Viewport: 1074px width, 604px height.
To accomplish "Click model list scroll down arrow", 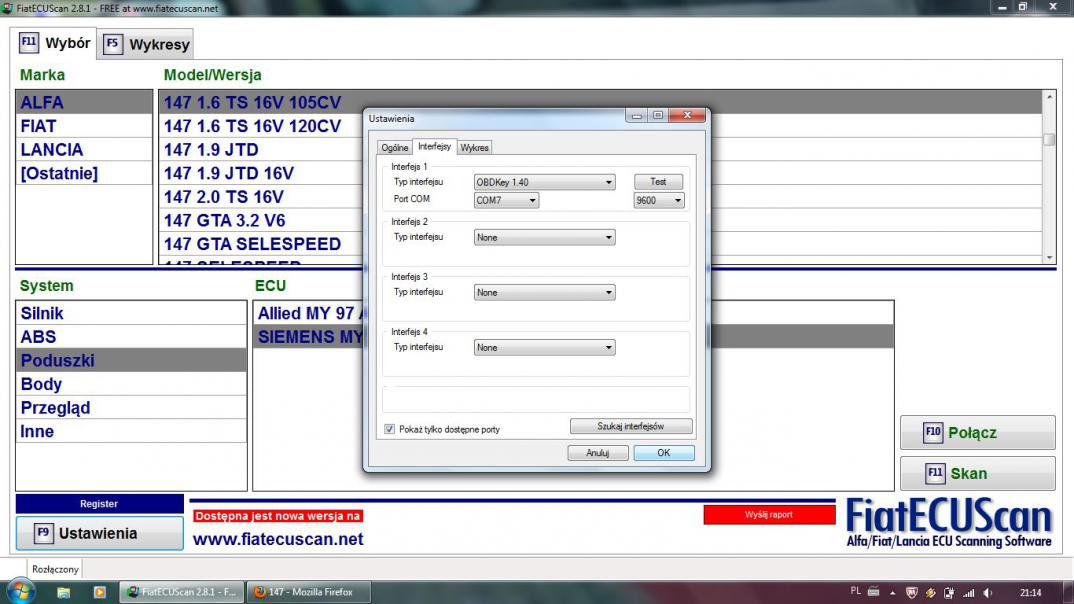I will [x=1049, y=257].
